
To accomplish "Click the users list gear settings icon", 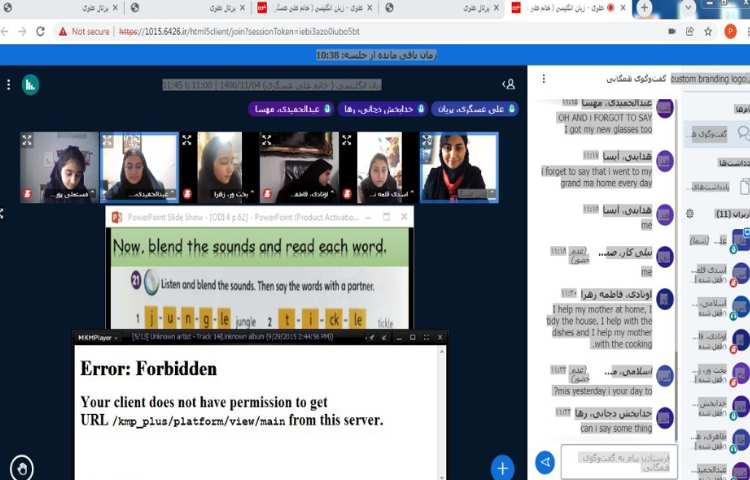I will (x=690, y=214).
